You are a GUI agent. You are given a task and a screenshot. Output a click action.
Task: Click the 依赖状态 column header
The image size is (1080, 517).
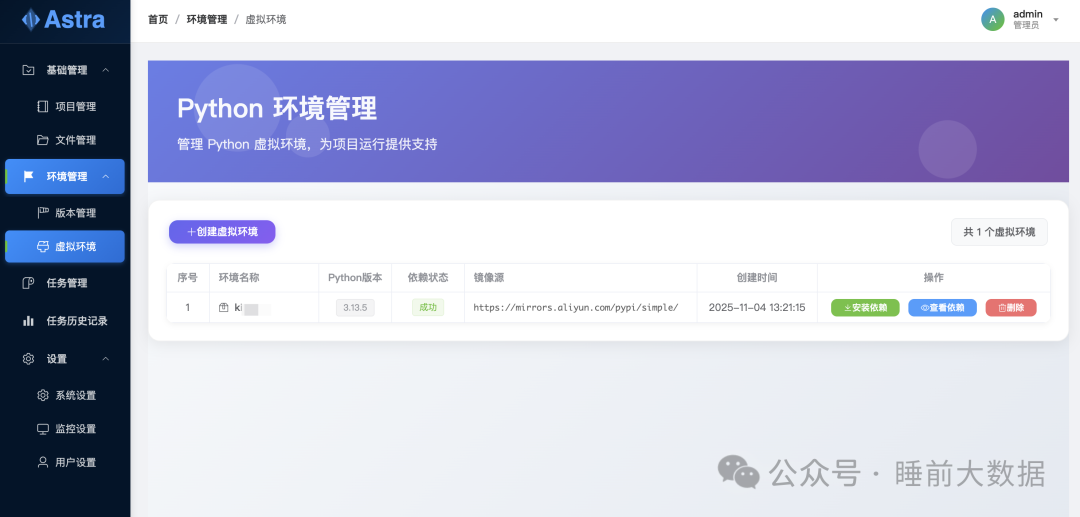428,278
